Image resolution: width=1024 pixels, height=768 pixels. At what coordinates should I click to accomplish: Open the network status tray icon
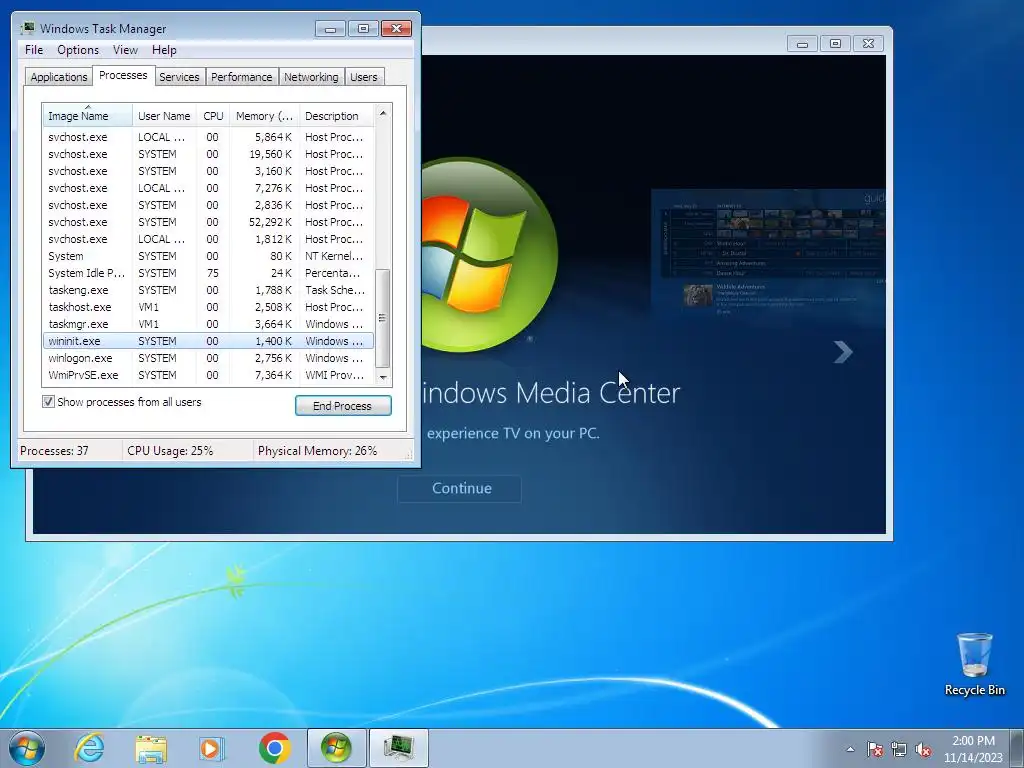899,750
